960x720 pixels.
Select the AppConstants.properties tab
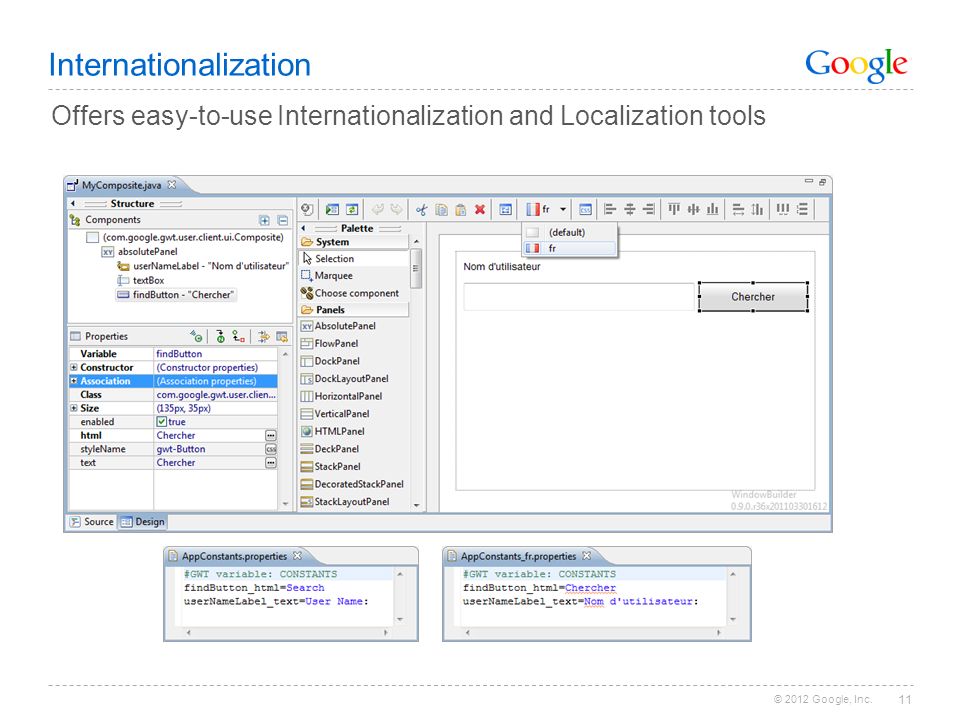click(x=235, y=556)
